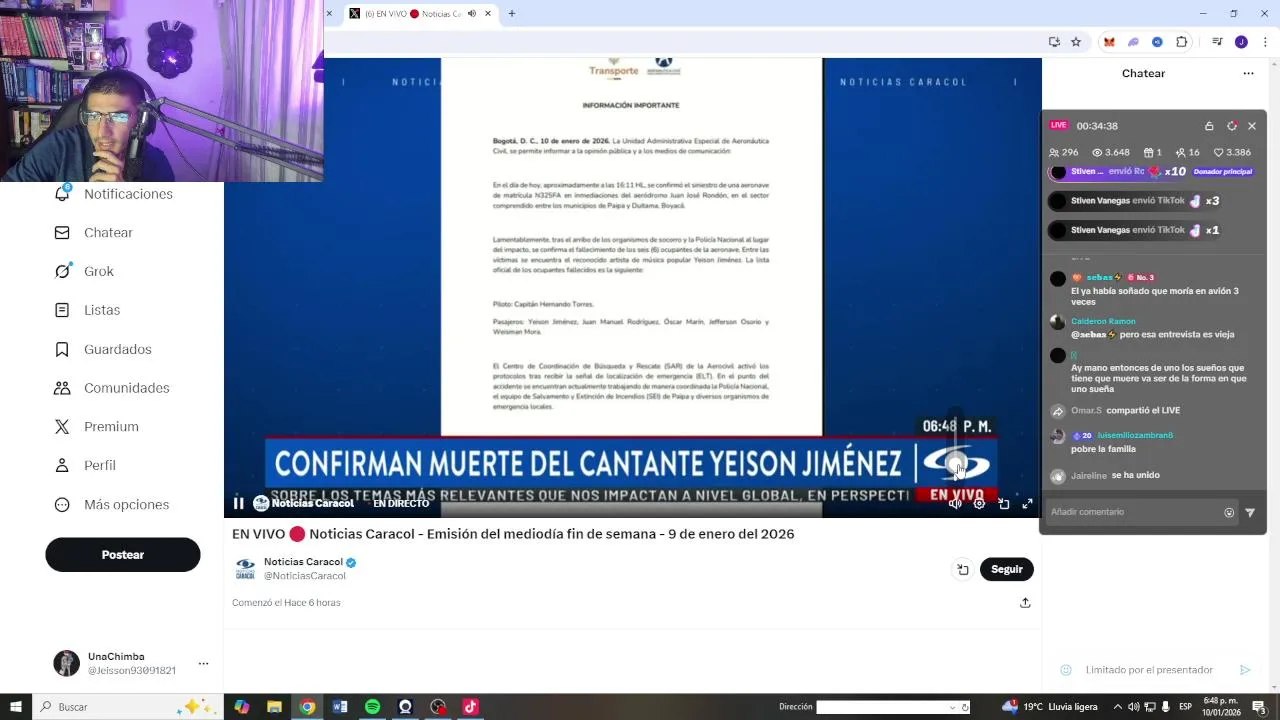Click the Donador principal badge

coord(1222,171)
